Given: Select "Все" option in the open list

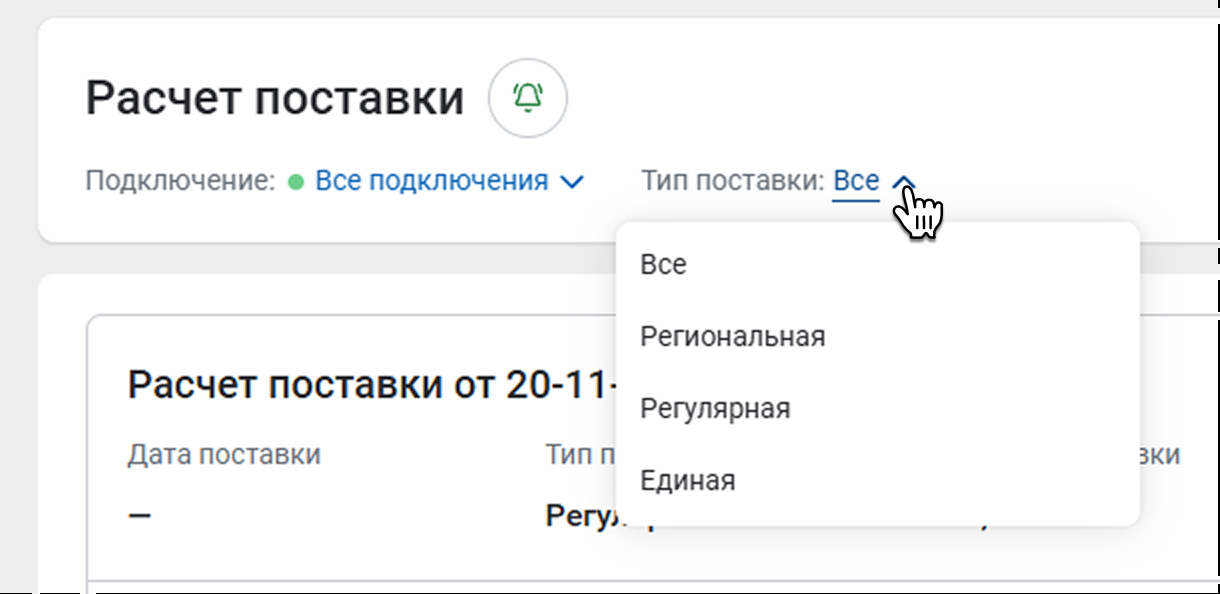Looking at the screenshot, I should 664,264.
